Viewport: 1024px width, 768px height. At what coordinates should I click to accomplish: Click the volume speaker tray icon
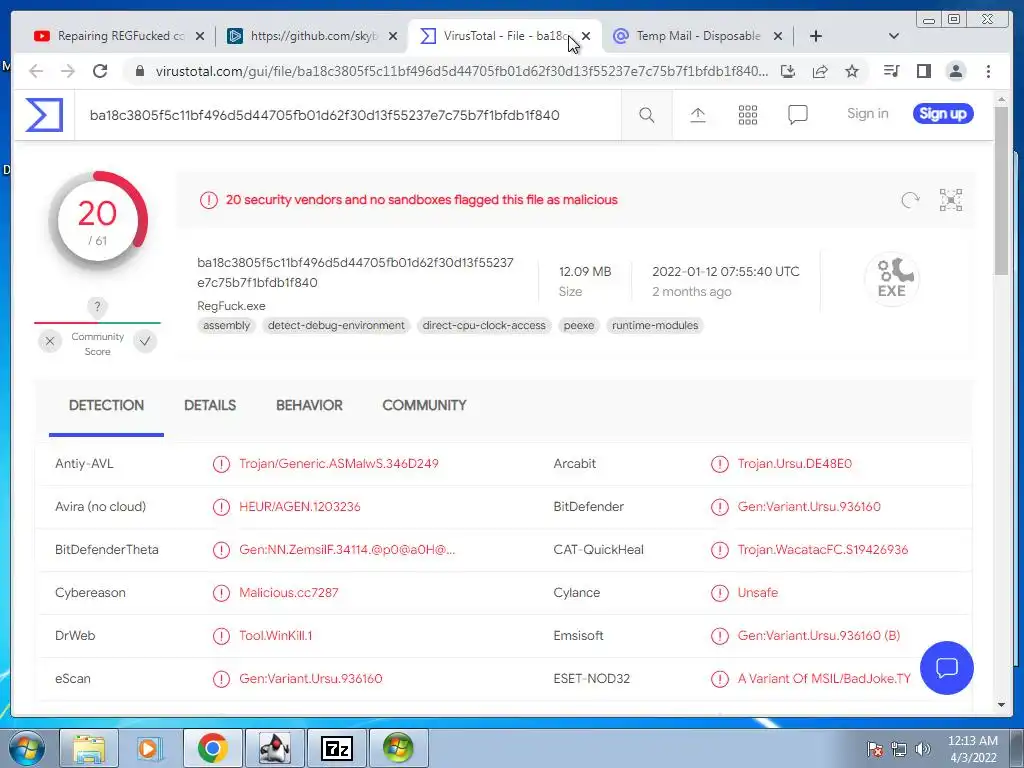click(923, 748)
